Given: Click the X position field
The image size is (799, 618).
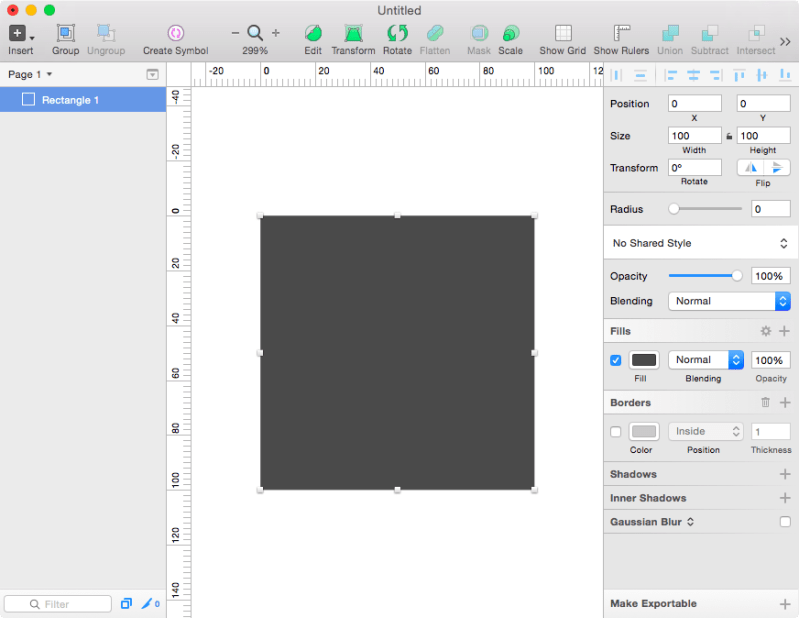Looking at the screenshot, I should (x=695, y=103).
